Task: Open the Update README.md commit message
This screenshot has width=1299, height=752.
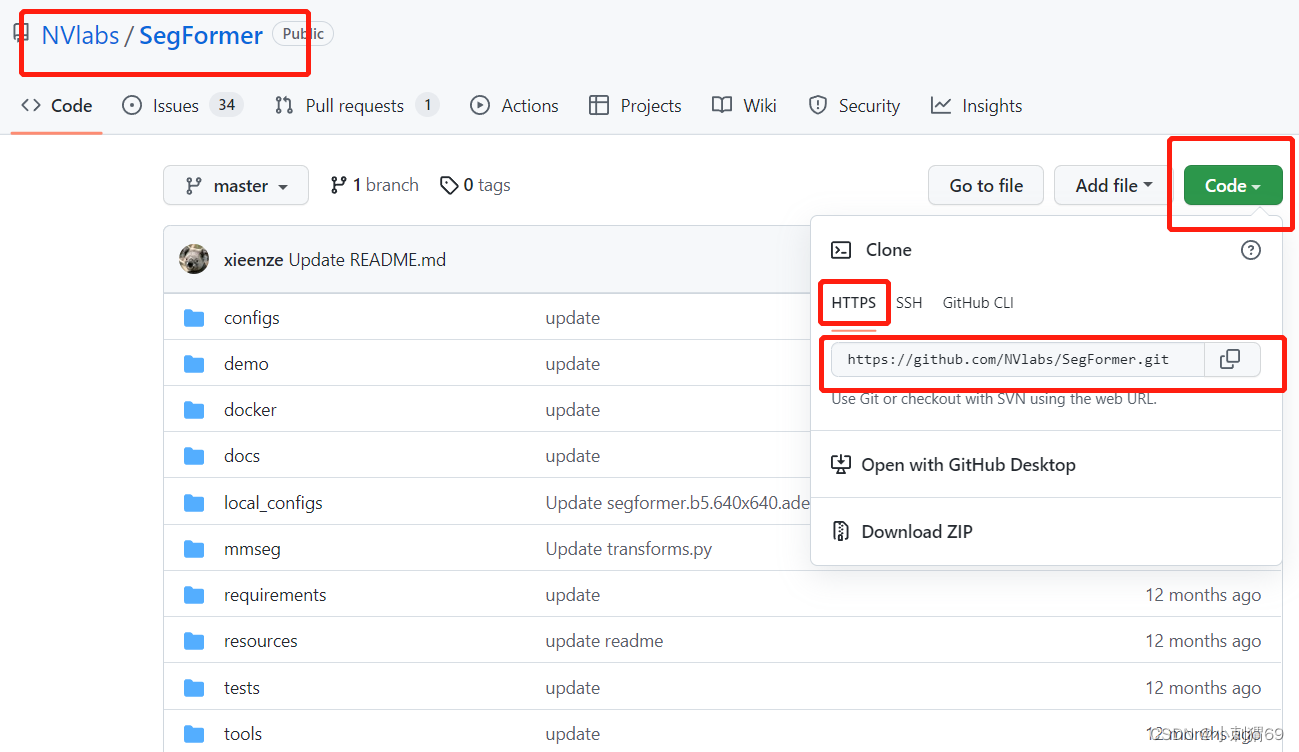Action: 367,260
